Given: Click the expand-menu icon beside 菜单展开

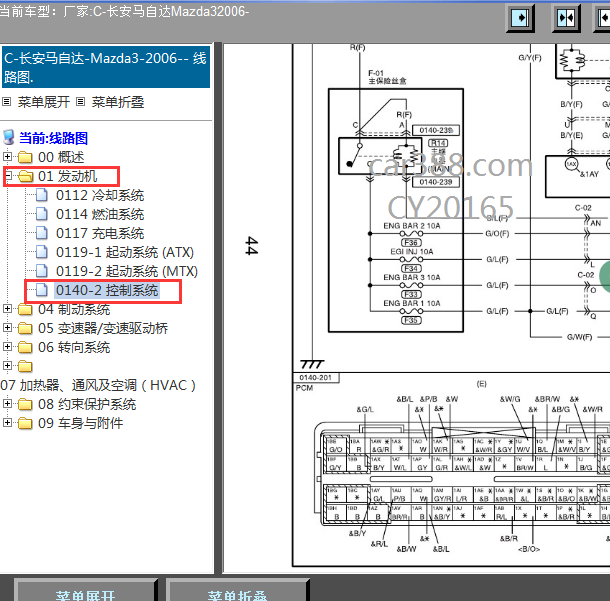Looking at the screenshot, I should coord(7,102).
